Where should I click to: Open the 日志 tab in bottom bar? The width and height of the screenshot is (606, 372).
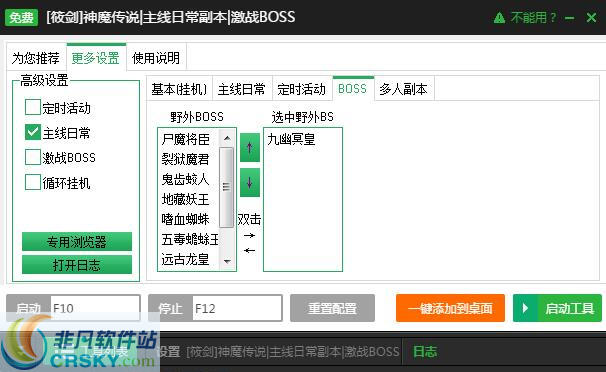[x=425, y=352]
